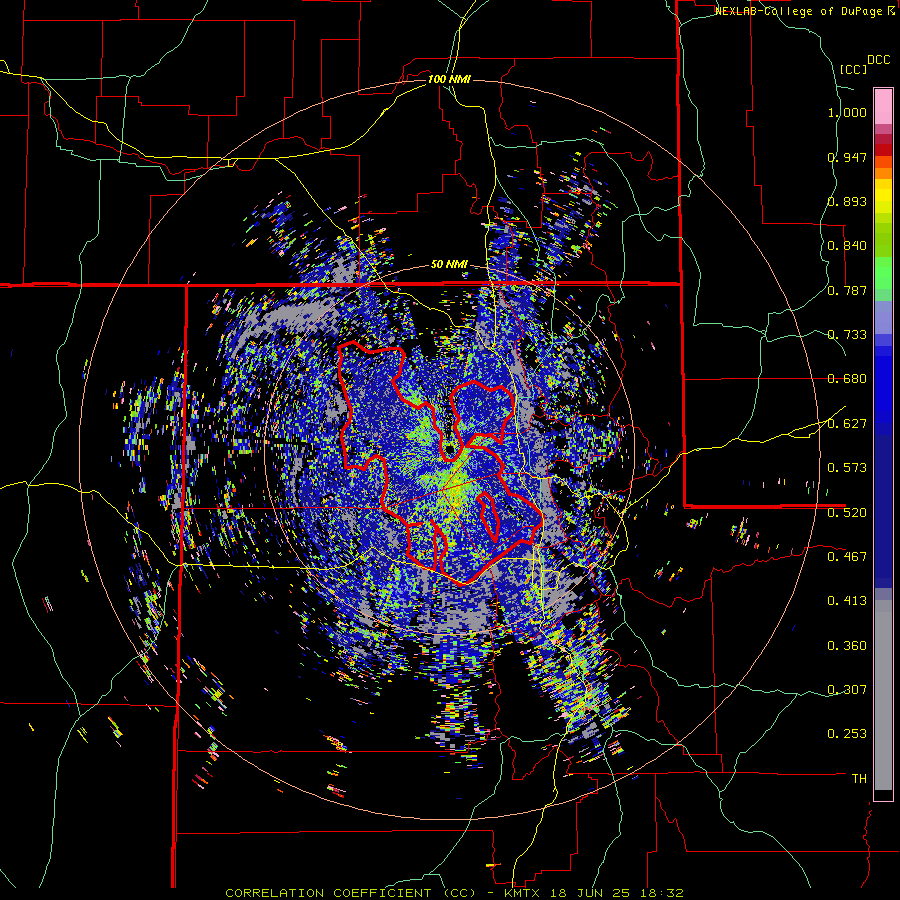Screen dimensions: 900x900
Task: Select the 0.787 scale value
Action: (x=847, y=290)
